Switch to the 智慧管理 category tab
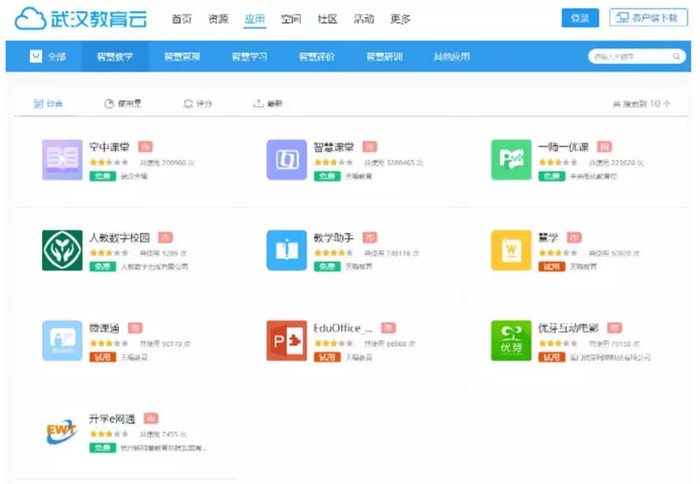700x484 pixels. tap(182, 57)
